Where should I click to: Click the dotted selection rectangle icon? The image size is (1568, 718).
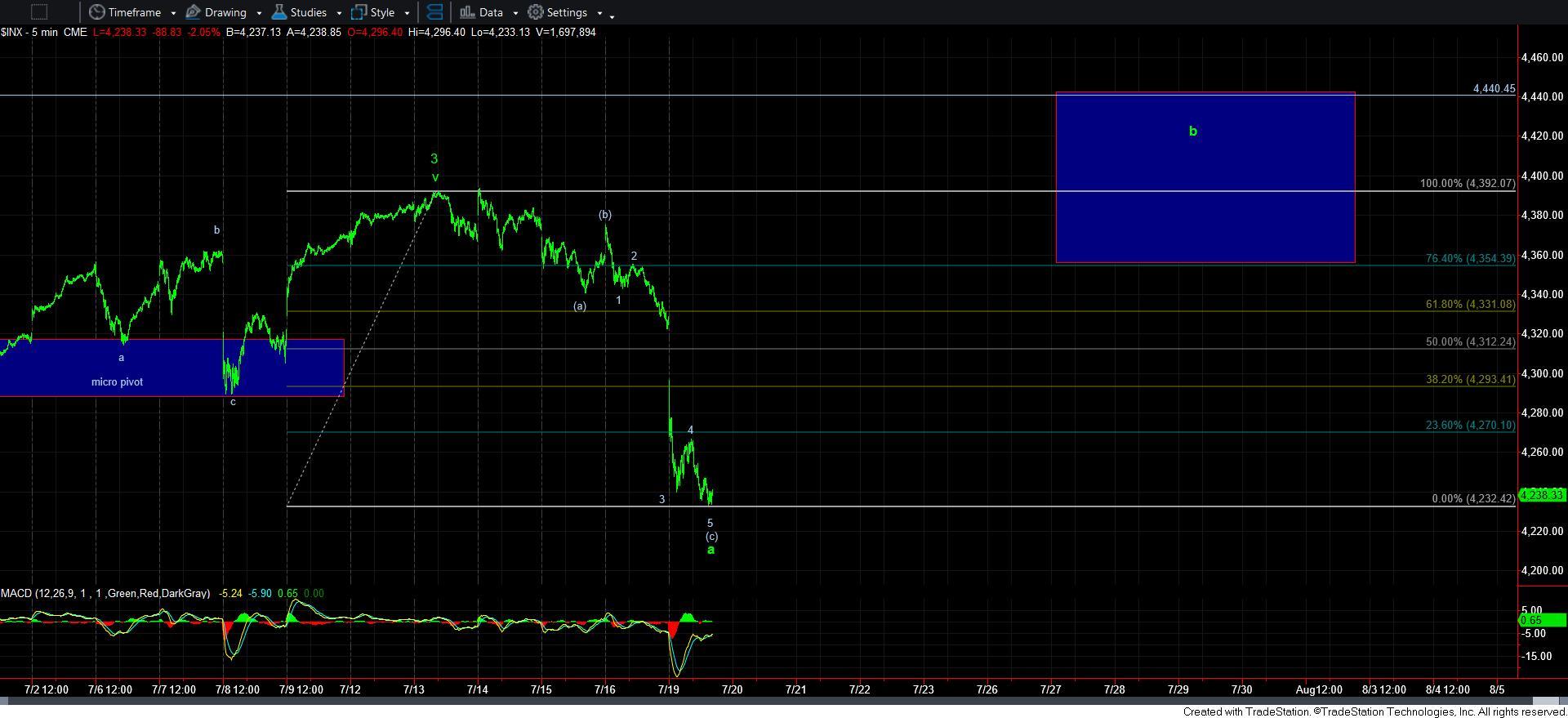38,12
